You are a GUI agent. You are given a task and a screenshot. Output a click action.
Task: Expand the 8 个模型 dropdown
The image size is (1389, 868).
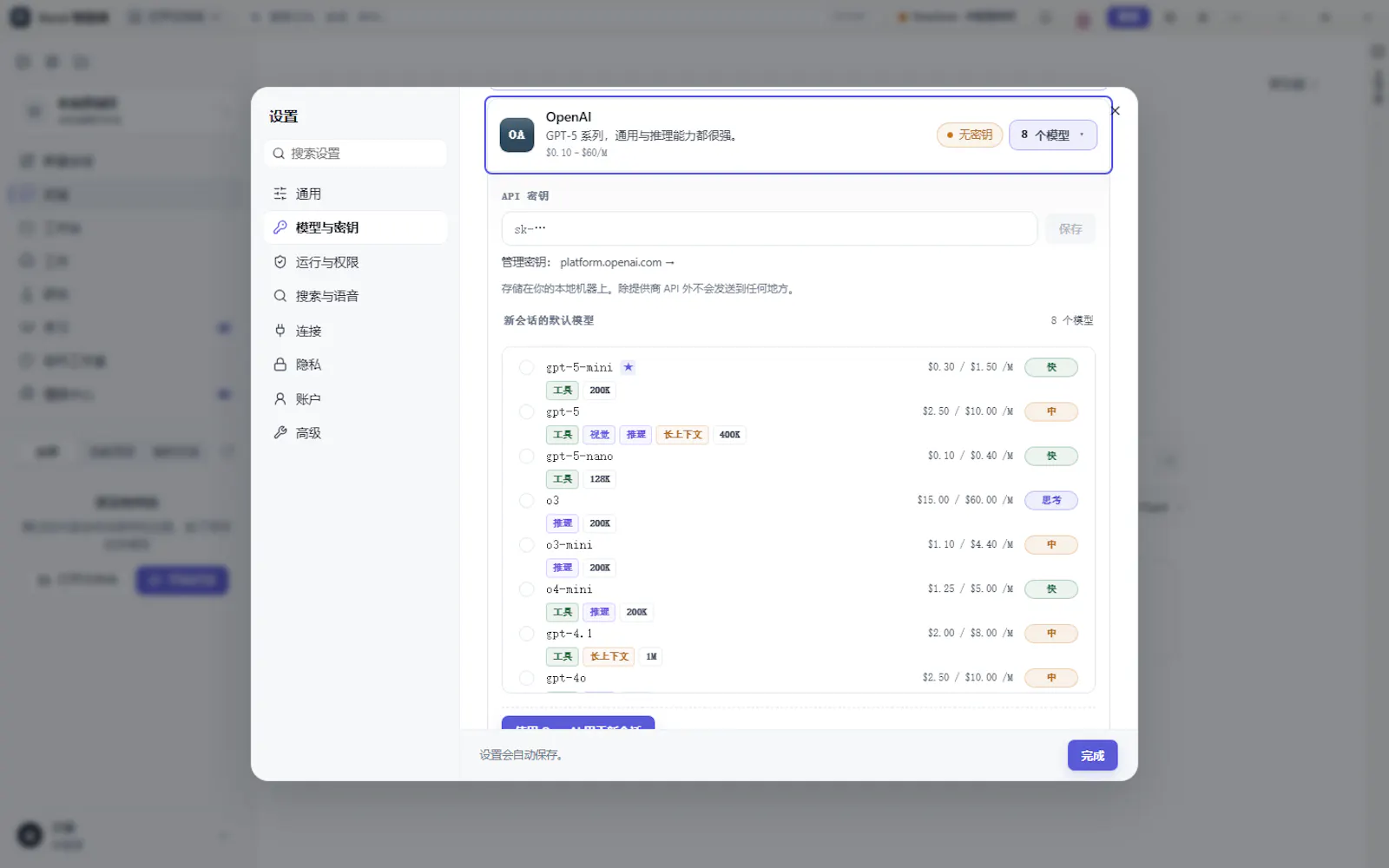tap(1053, 135)
